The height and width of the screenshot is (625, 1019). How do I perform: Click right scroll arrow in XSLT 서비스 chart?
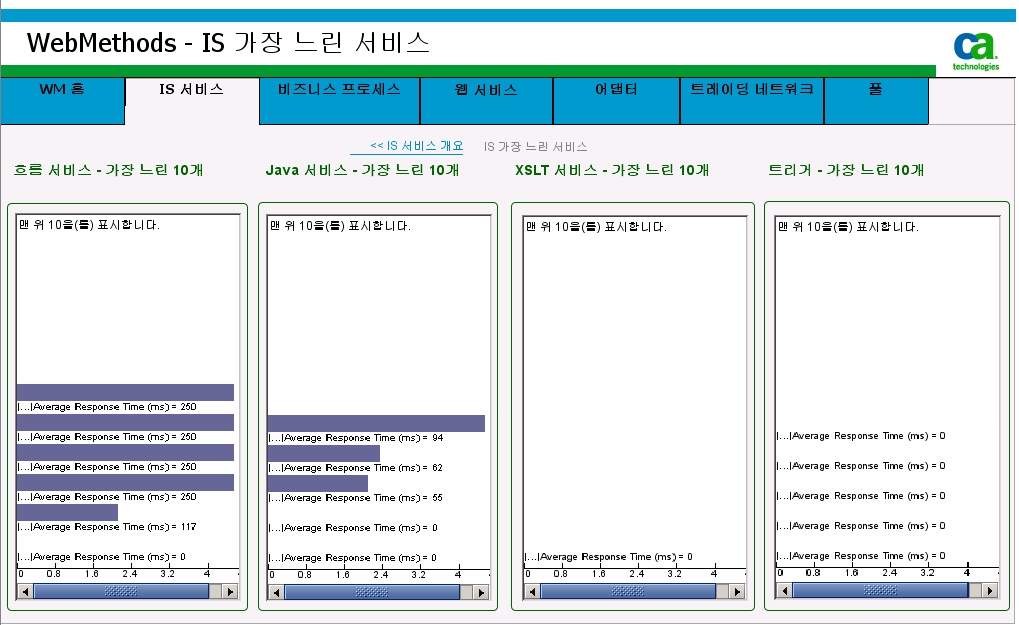(x=737, y=591)
